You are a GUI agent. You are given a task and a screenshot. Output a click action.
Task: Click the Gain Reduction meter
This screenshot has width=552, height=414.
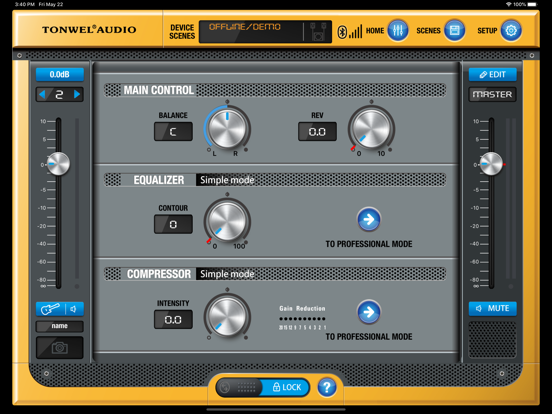302,319
